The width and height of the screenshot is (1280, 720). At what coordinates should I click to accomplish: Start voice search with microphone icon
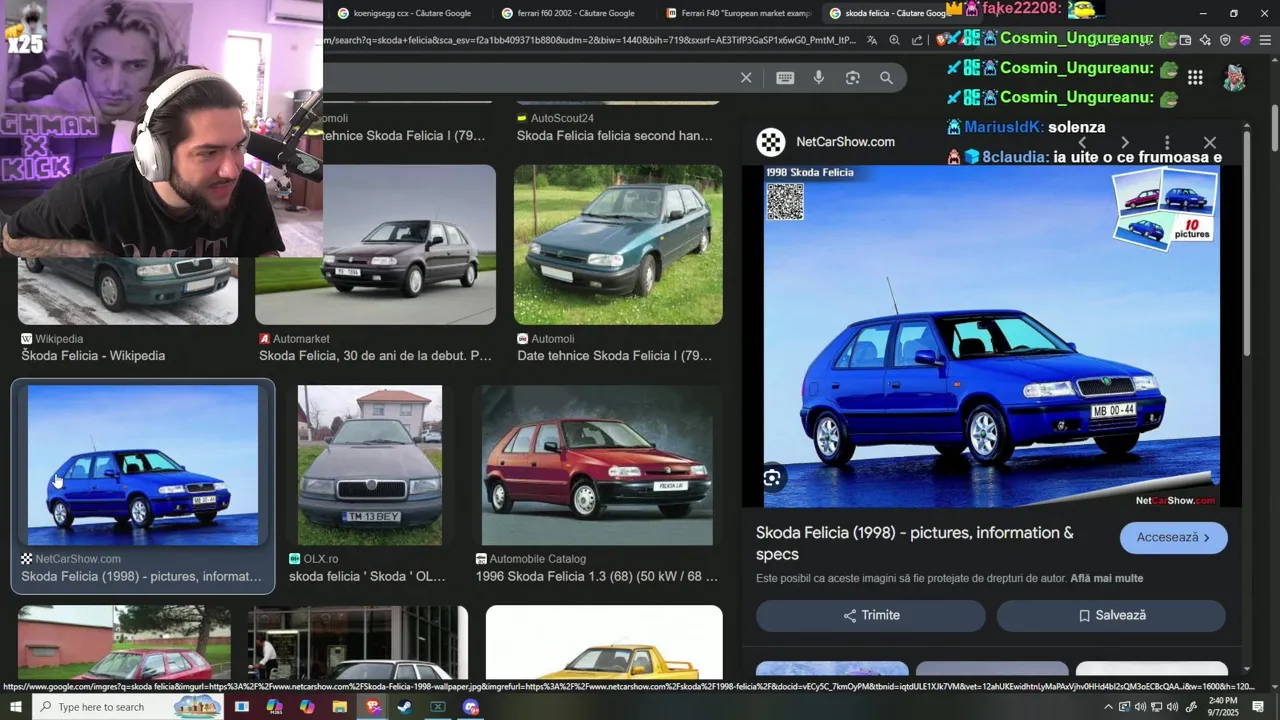pyautogui.click(x=819, y=78)
